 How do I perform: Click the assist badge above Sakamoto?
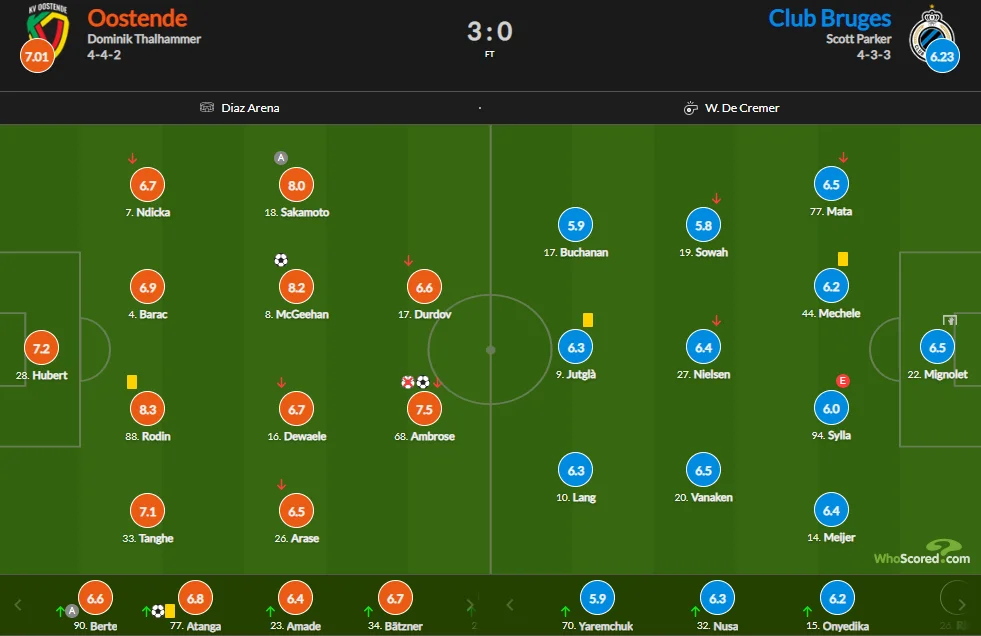(x=281, y=157)
